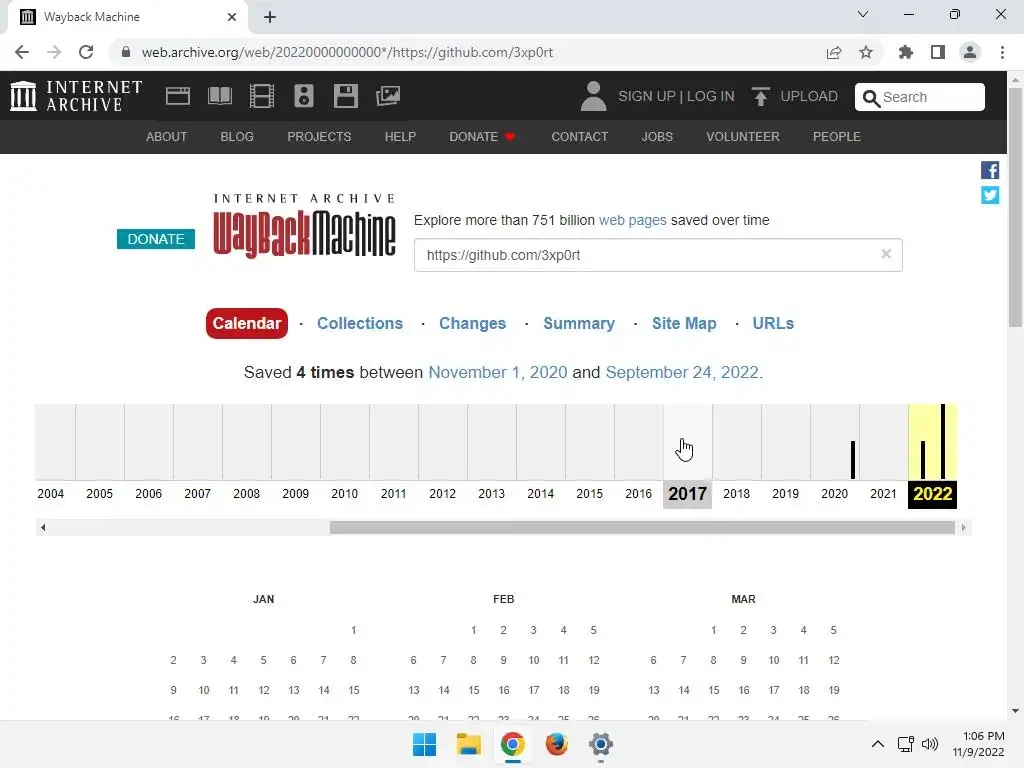Open the CONTACT menu item
1024x768 pixels.
(579, 136)
